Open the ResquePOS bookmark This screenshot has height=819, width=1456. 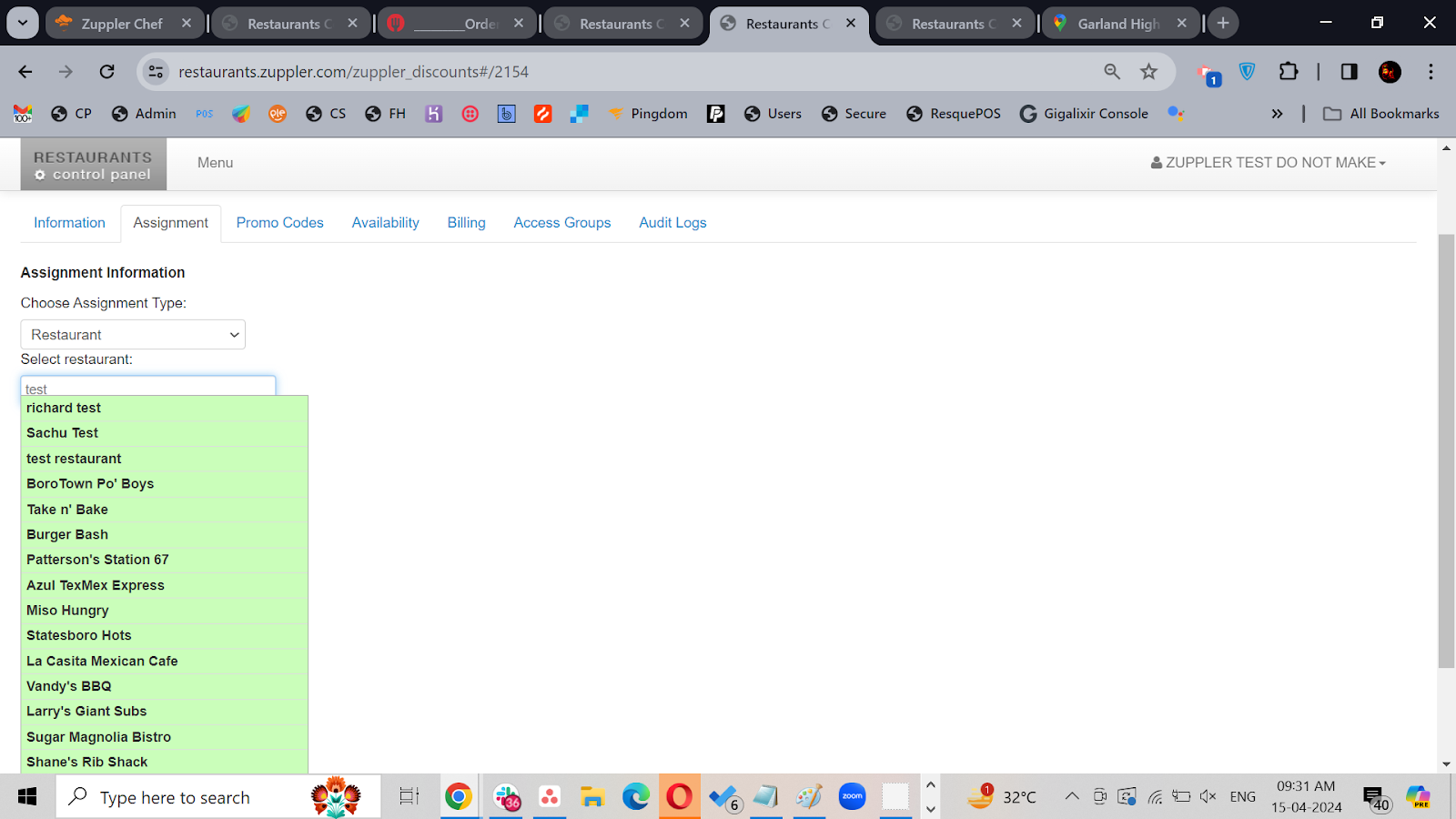click(954, 114)
